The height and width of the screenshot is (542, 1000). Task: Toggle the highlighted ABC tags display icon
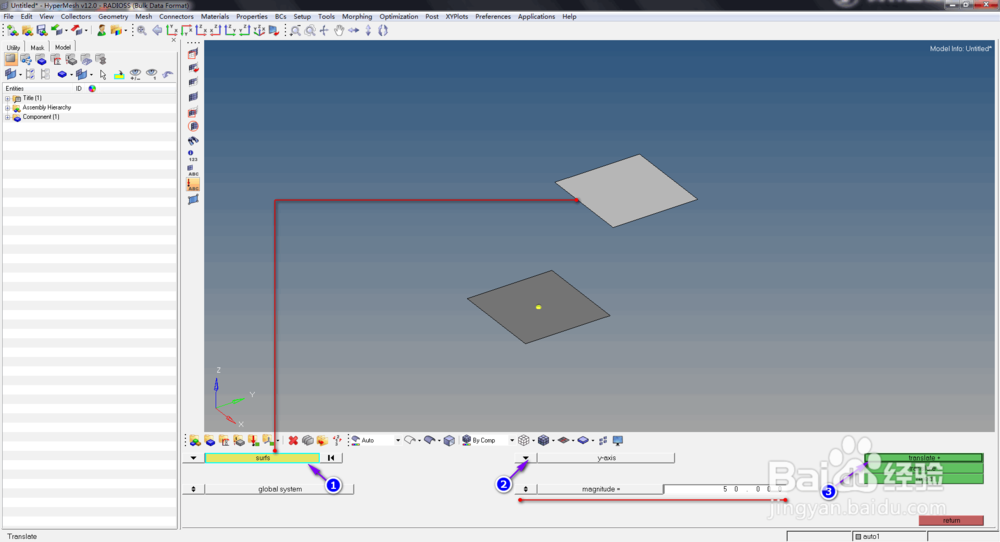(x=193, y=184)
